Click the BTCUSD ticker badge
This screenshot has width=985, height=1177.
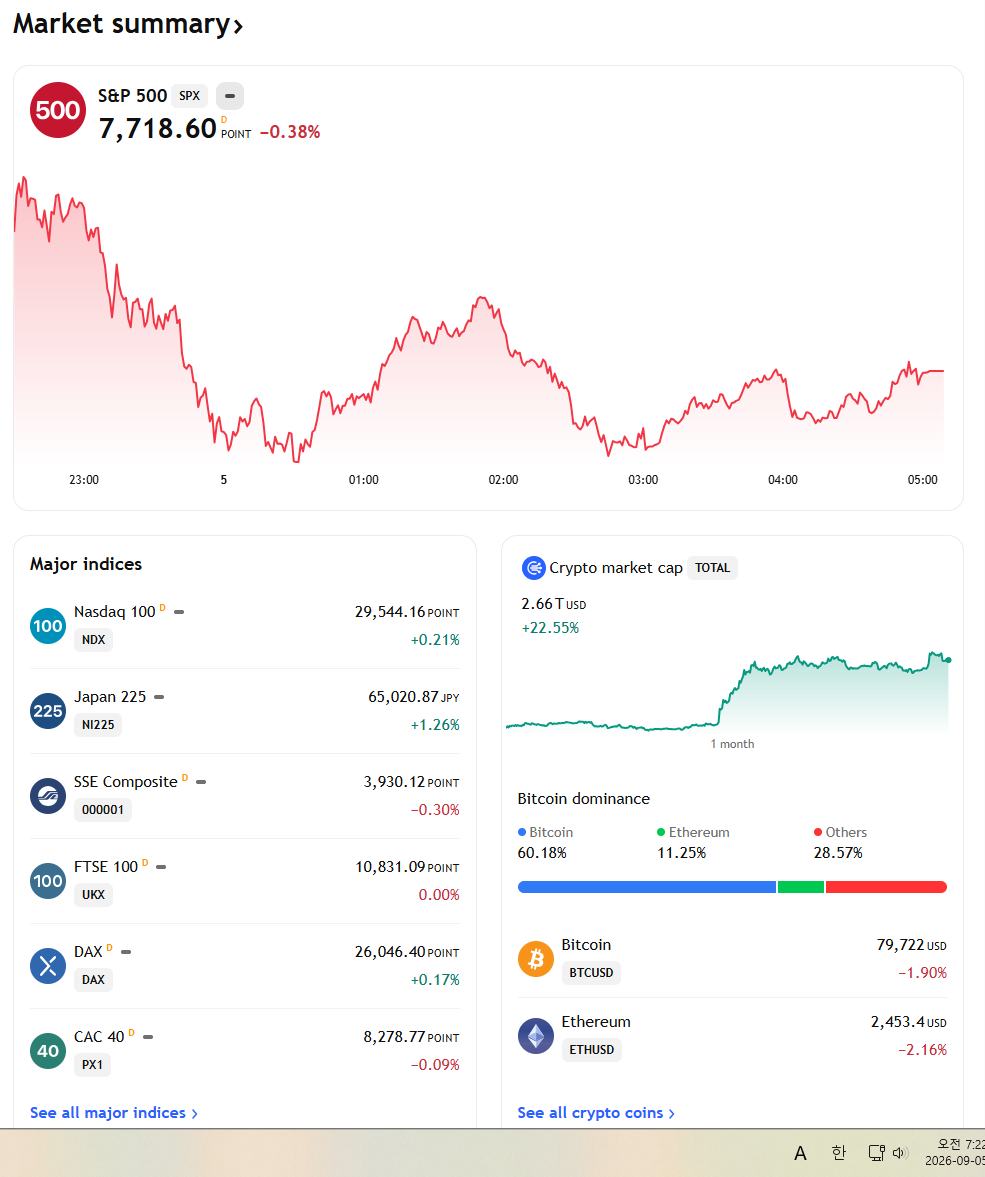(x=592, y=973)
